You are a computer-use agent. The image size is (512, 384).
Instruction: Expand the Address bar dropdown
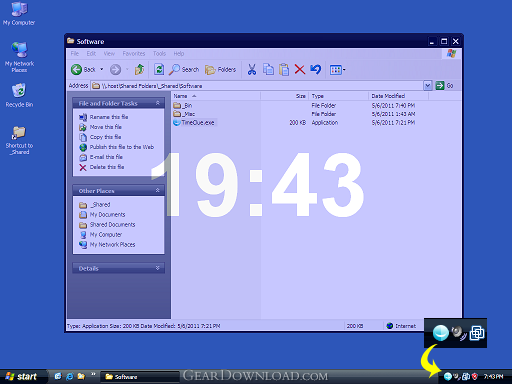pyautogui.click(x=428, y=86)
